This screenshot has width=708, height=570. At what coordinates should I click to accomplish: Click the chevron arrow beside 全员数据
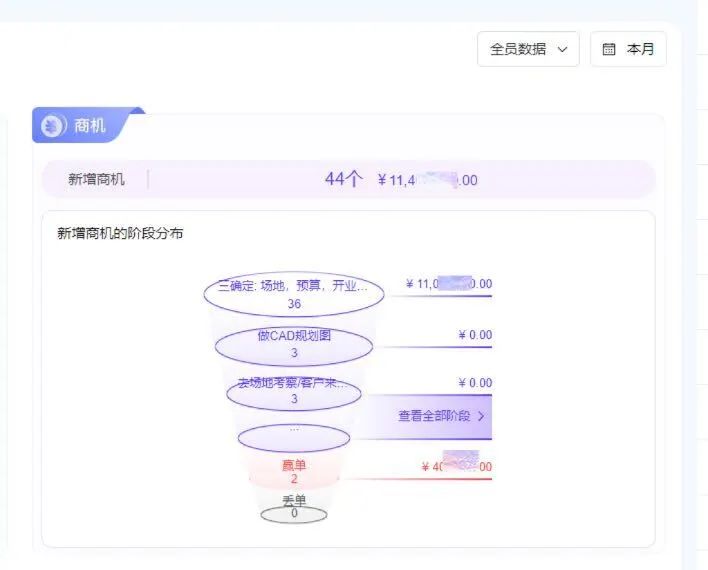coord(562,49)
